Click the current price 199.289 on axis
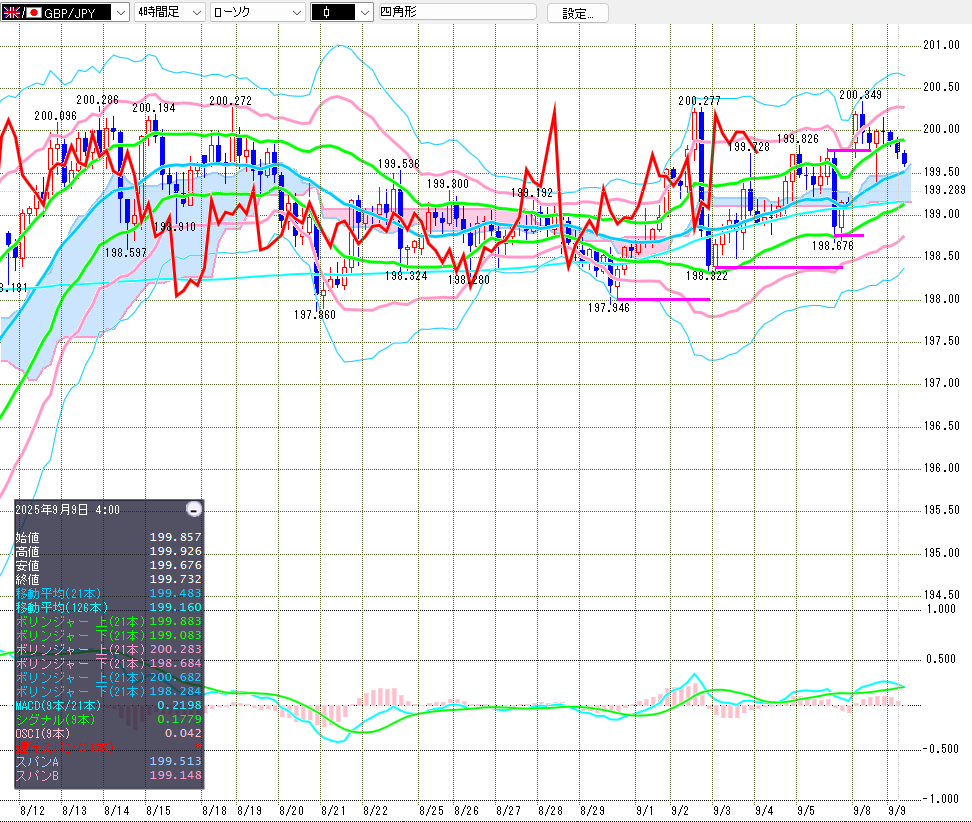The height and width of the screenshot is (822, 972). (945, 190)
